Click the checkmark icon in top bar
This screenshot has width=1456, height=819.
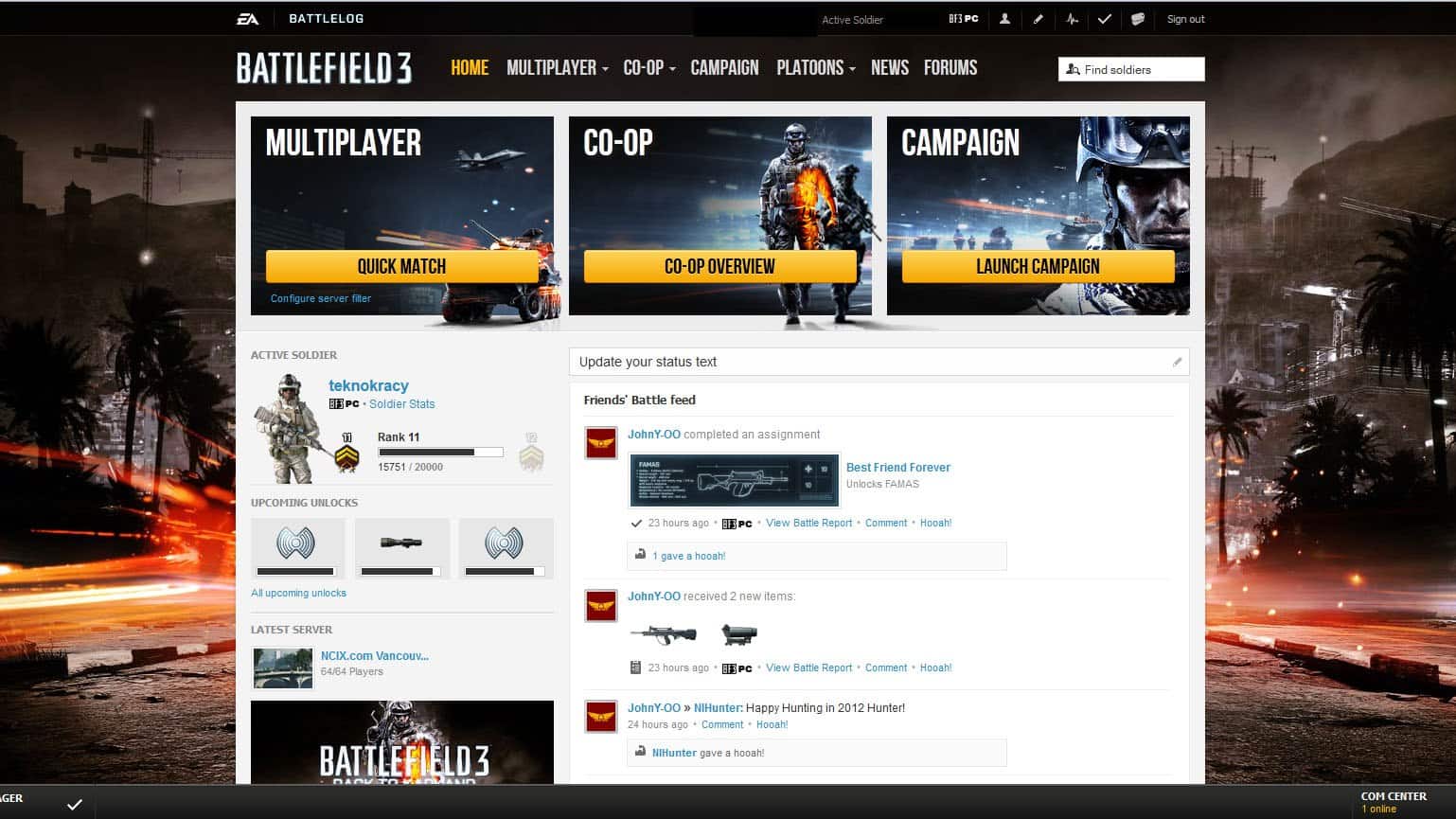coord(1104,19)
